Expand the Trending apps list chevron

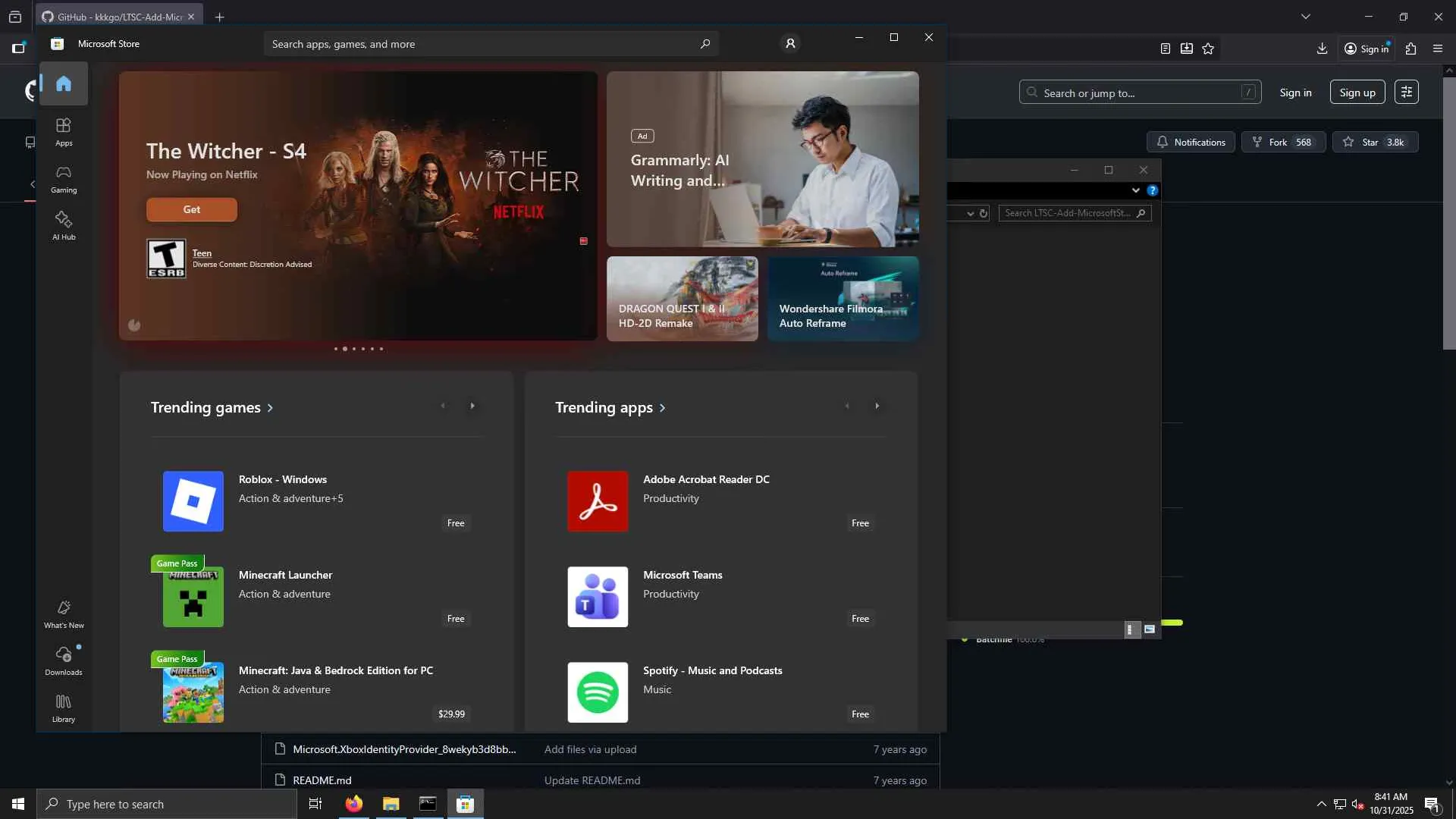[662, 408]
